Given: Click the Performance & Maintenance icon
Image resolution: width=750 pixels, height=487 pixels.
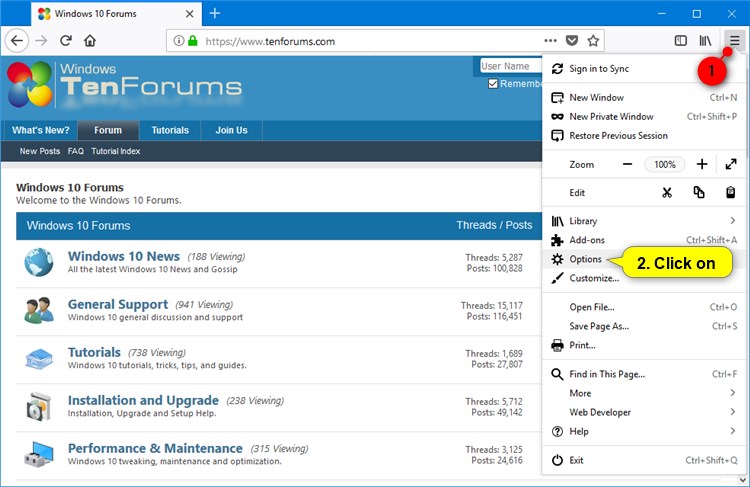Looking at the screenshot, I should point(39,454).
